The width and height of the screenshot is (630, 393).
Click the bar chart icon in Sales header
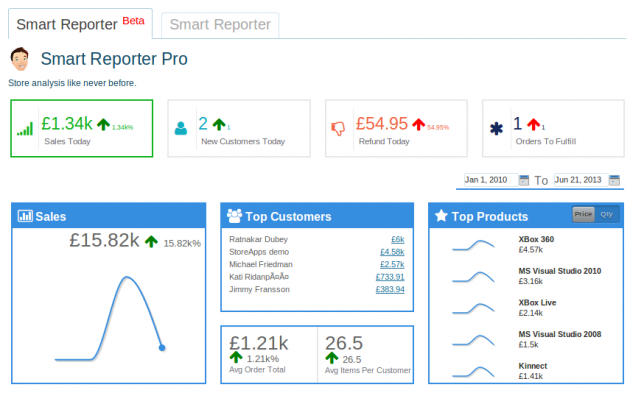pyautogui.click(x=25, y=216)
